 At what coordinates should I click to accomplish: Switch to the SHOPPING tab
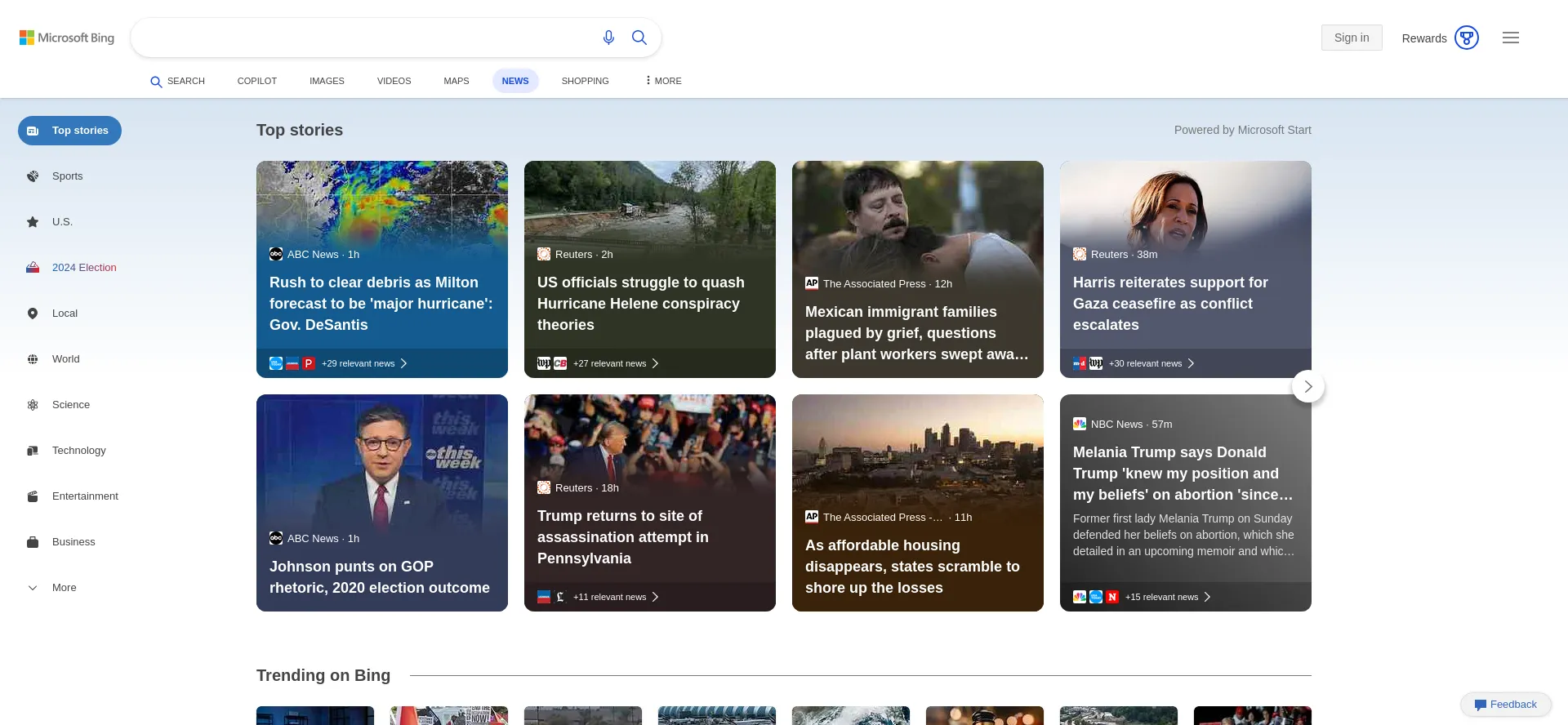585,81
